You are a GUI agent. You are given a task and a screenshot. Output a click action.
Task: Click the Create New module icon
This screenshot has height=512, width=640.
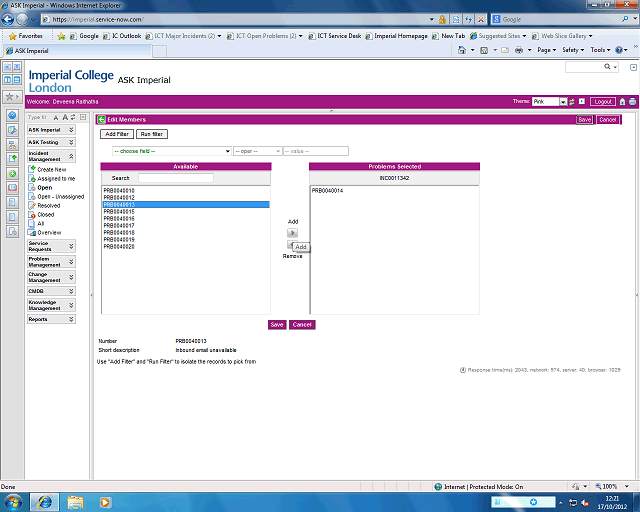tap(32, 170)
